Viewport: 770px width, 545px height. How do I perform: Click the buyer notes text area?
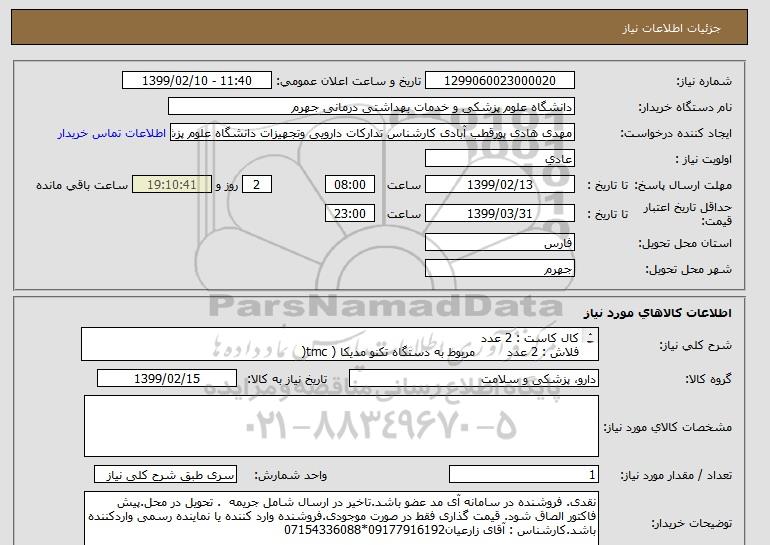tap(341, 518)
